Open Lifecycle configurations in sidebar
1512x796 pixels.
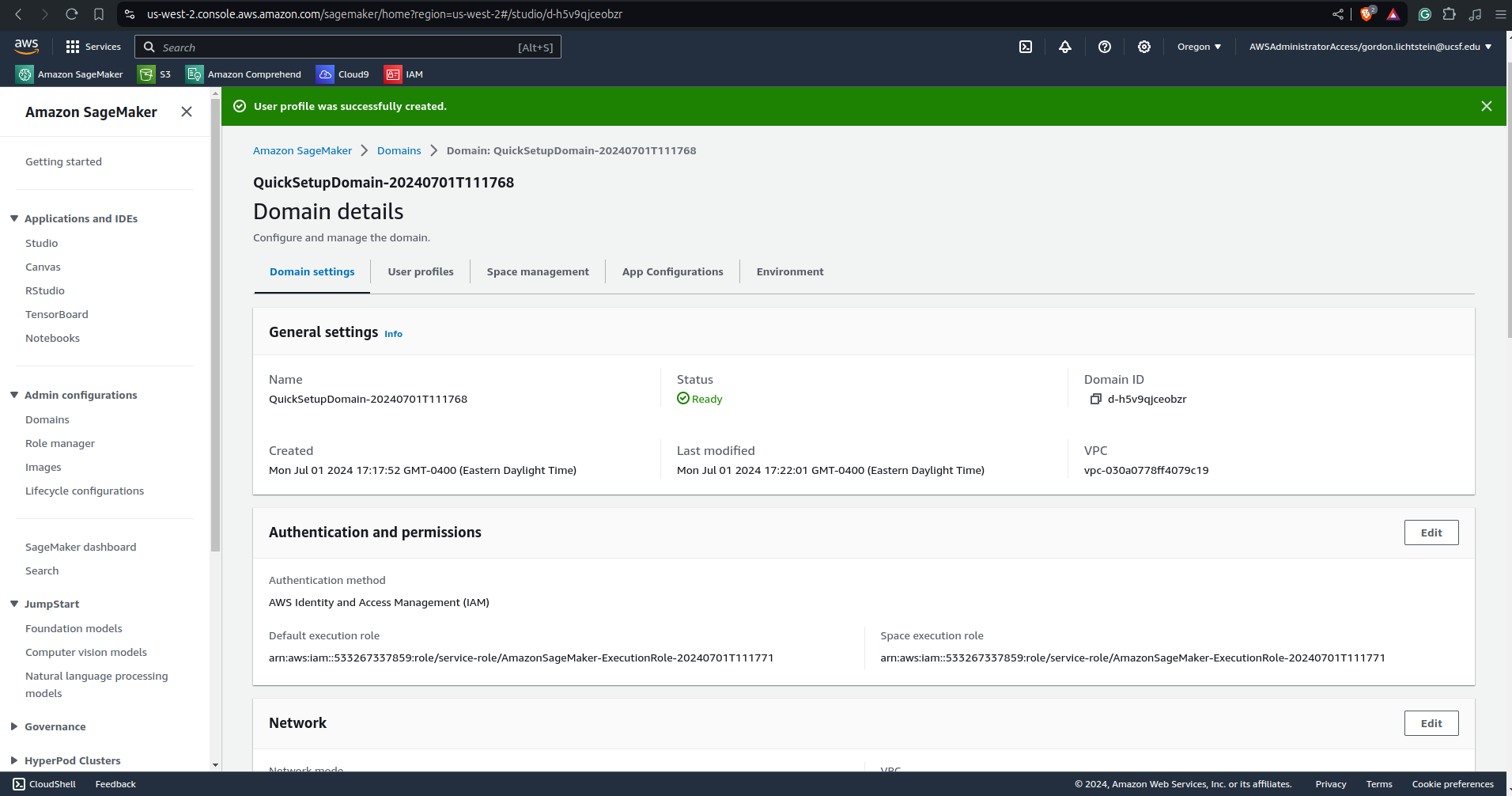[85, 491]
